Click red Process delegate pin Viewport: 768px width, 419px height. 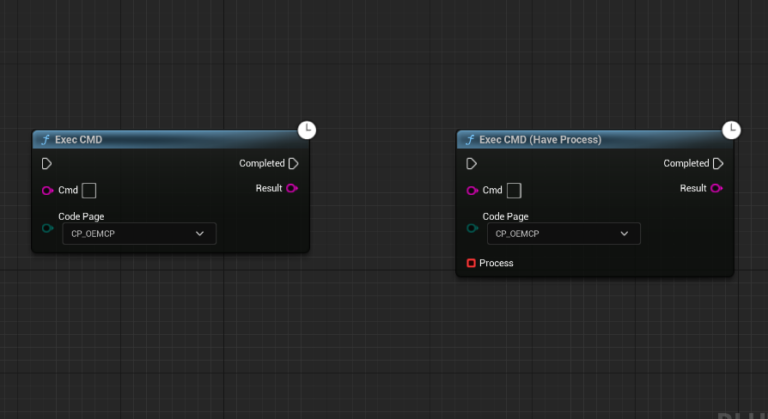coord(471,263)
